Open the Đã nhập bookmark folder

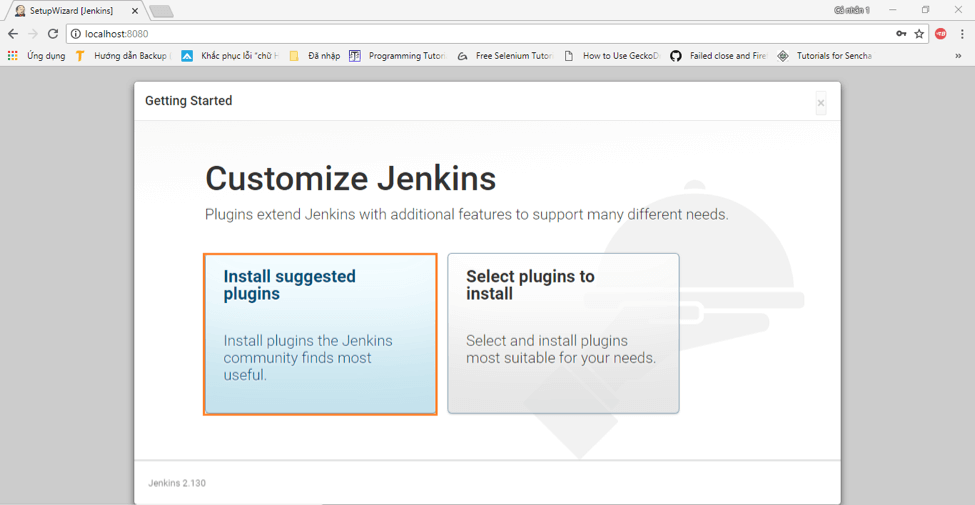click(x=315, y=56)
